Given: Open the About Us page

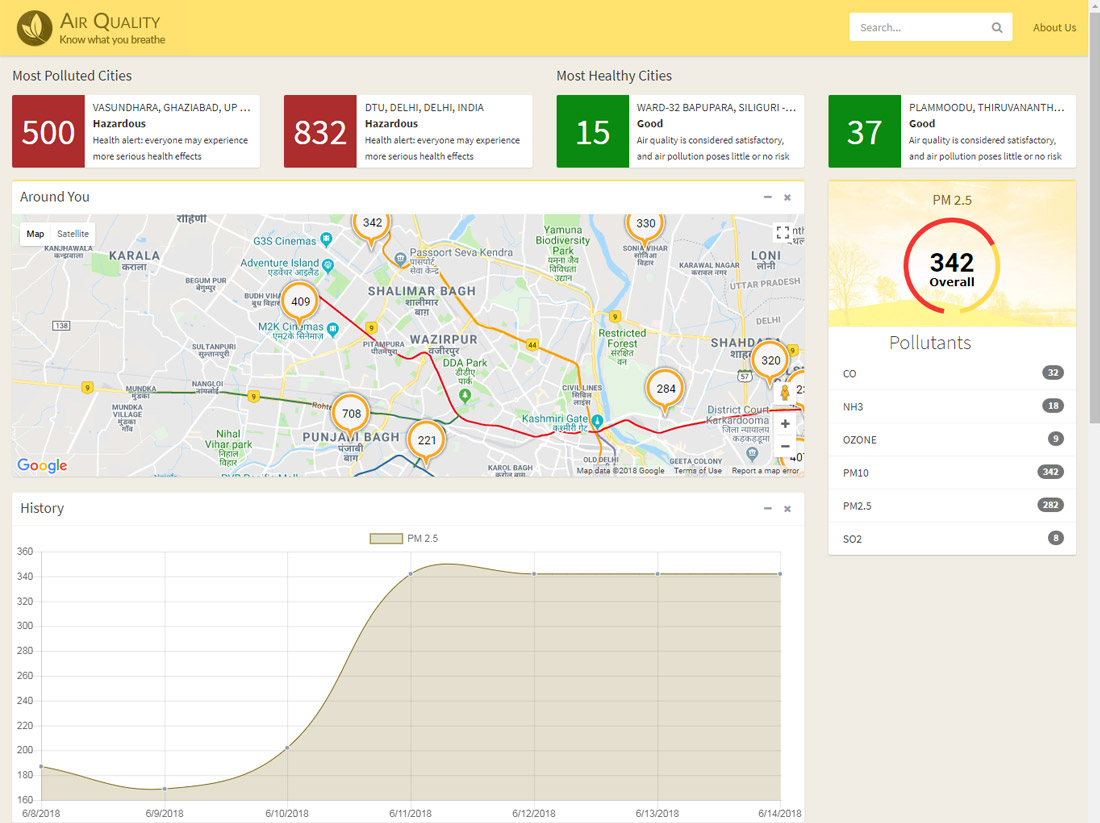Looking at the screenshot, I should [1054, 28].
